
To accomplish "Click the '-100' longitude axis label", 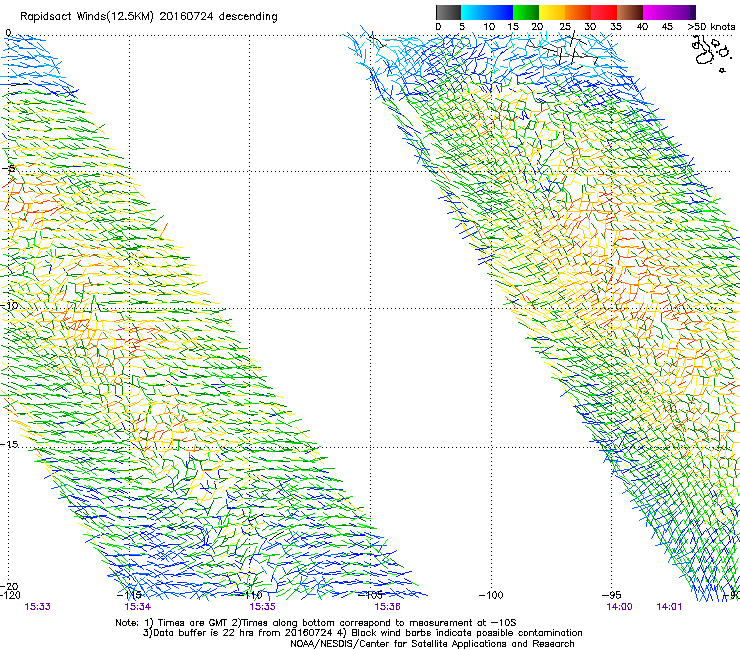I will click(x=491, y=595).
